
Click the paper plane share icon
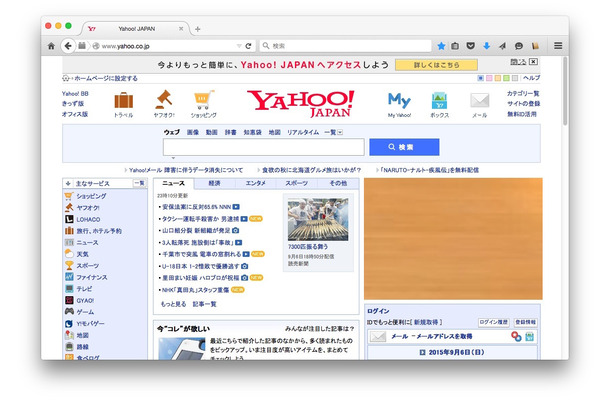point(503,46)
